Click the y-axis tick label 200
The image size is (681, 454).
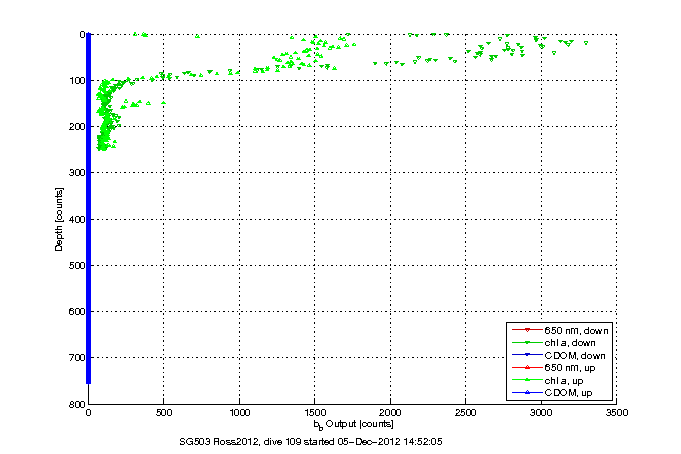click(x=77, y=126)
